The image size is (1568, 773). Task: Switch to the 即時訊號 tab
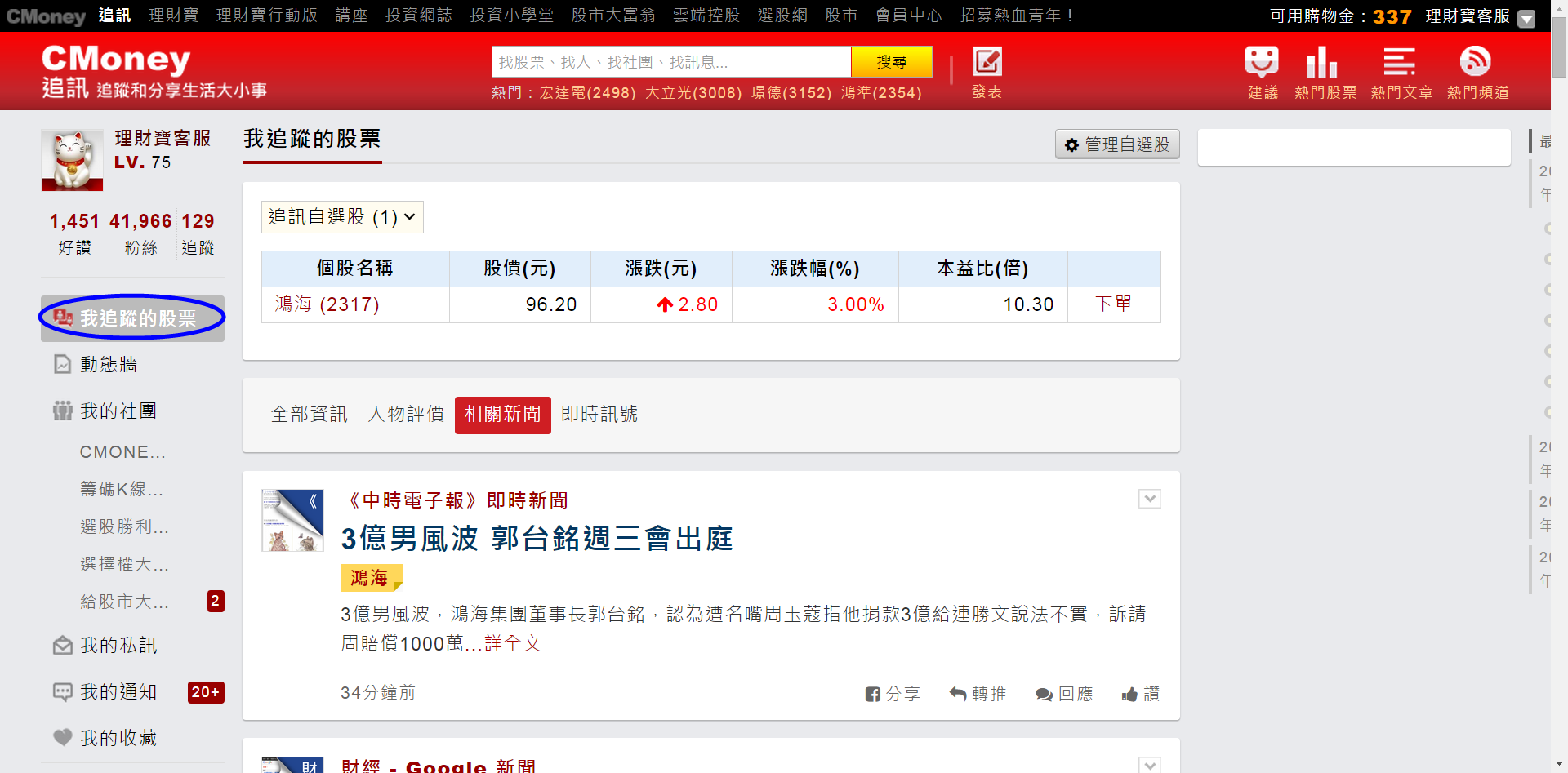[599, 415]
